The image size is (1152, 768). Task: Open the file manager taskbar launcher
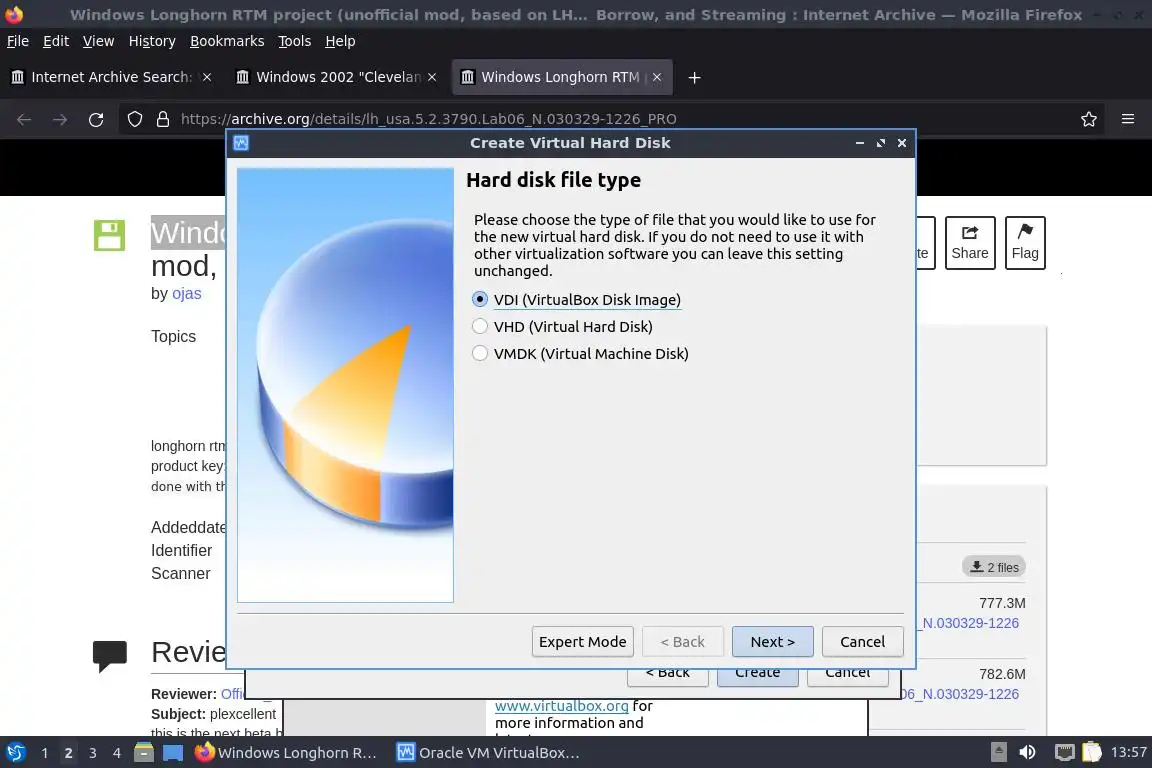pyautogui.click(x=144, y=753)
